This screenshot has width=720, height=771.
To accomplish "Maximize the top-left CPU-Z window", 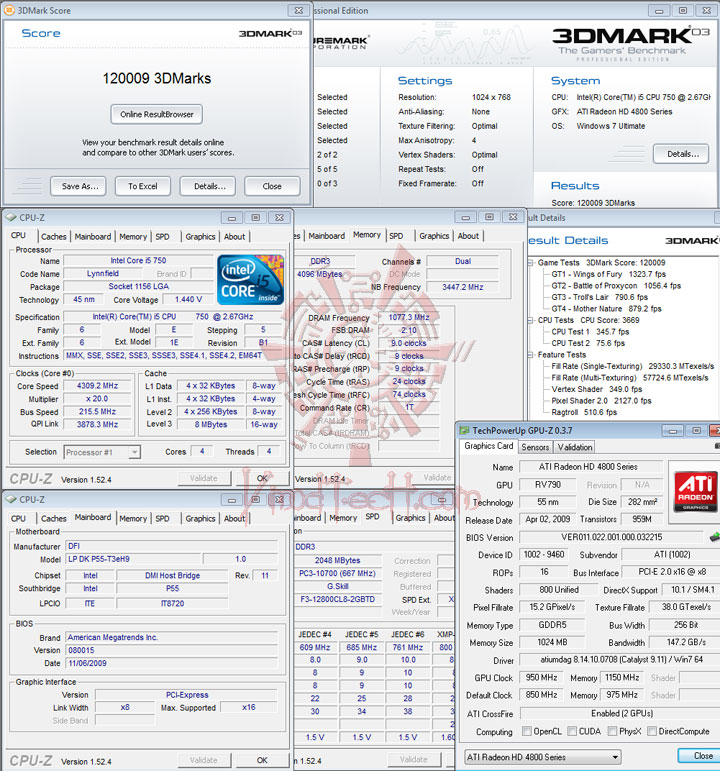I will click(x=255, y=217).
